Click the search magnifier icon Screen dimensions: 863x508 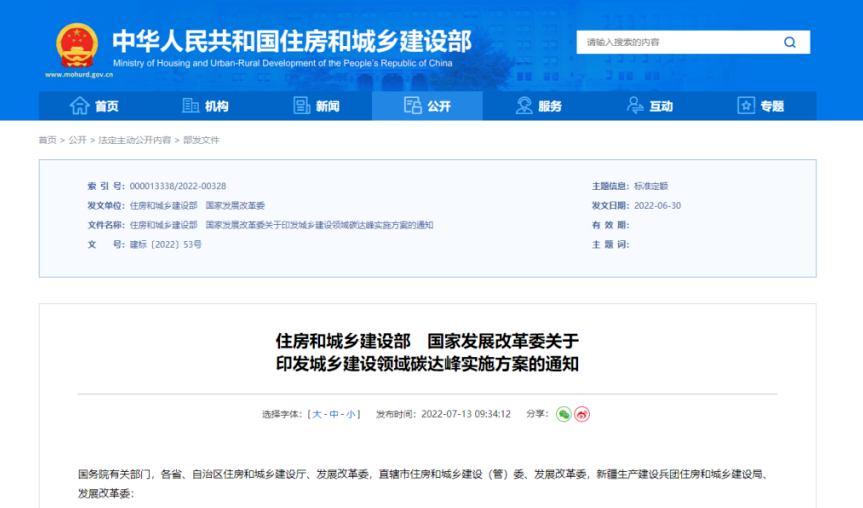coord(790,42)
